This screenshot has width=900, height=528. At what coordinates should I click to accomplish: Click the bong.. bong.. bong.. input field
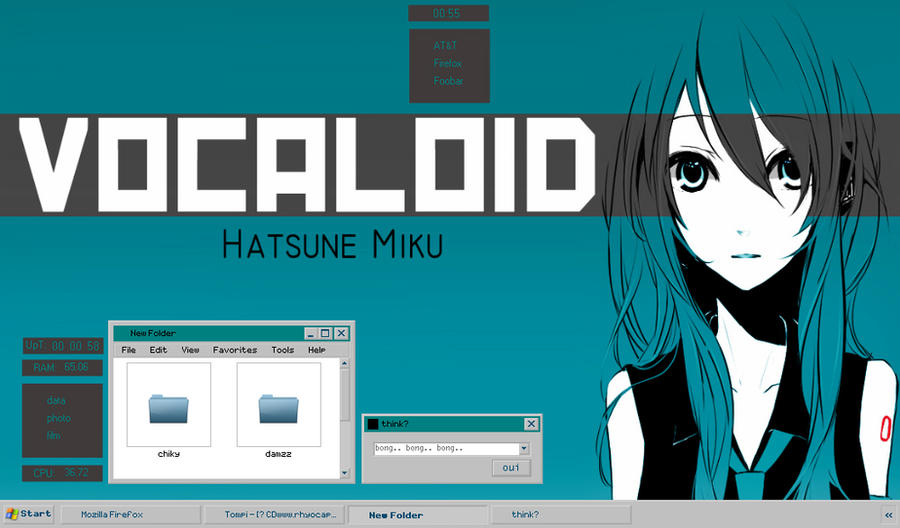[446, 448]
